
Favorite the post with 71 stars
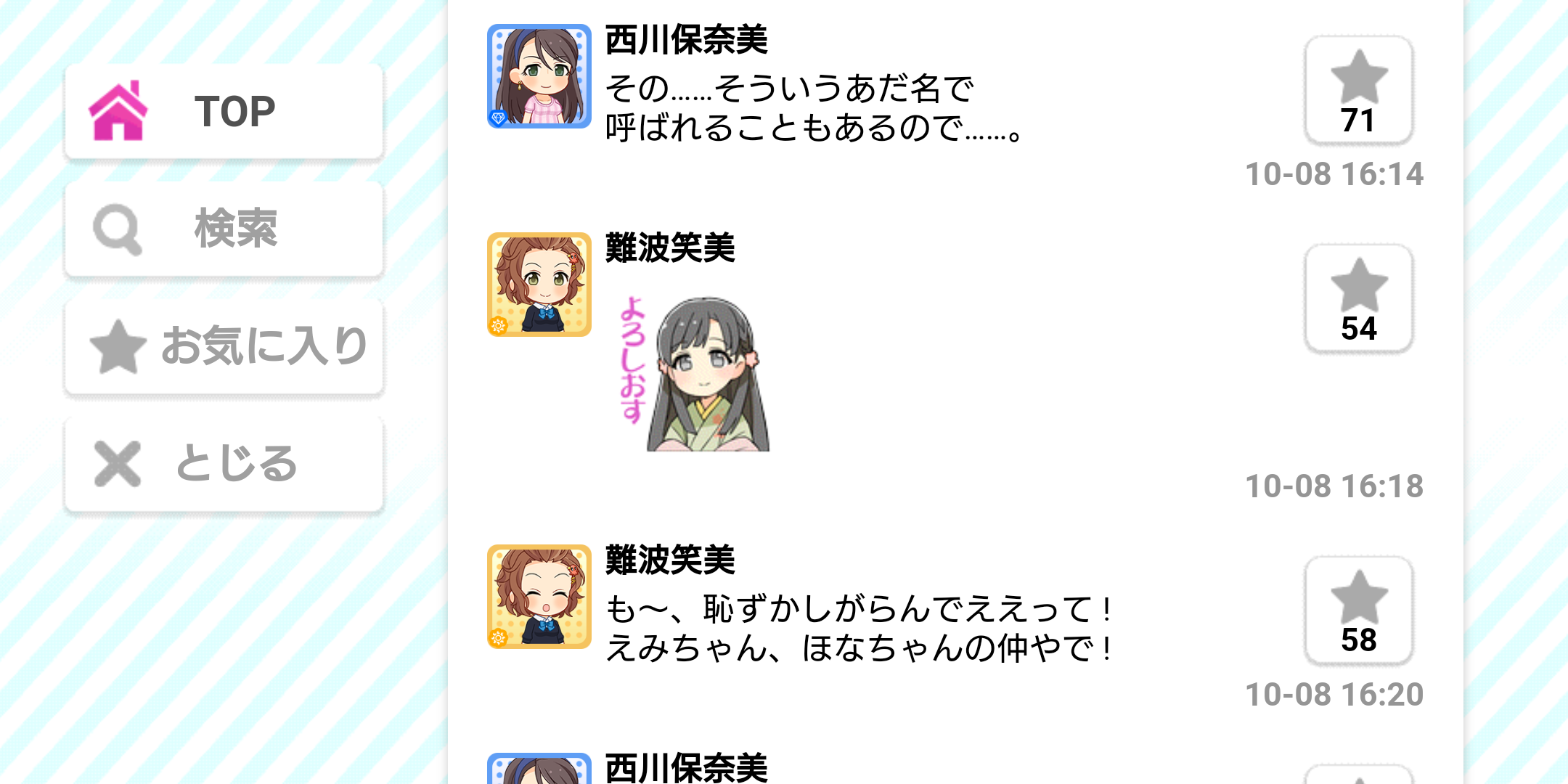point(1358,90)
